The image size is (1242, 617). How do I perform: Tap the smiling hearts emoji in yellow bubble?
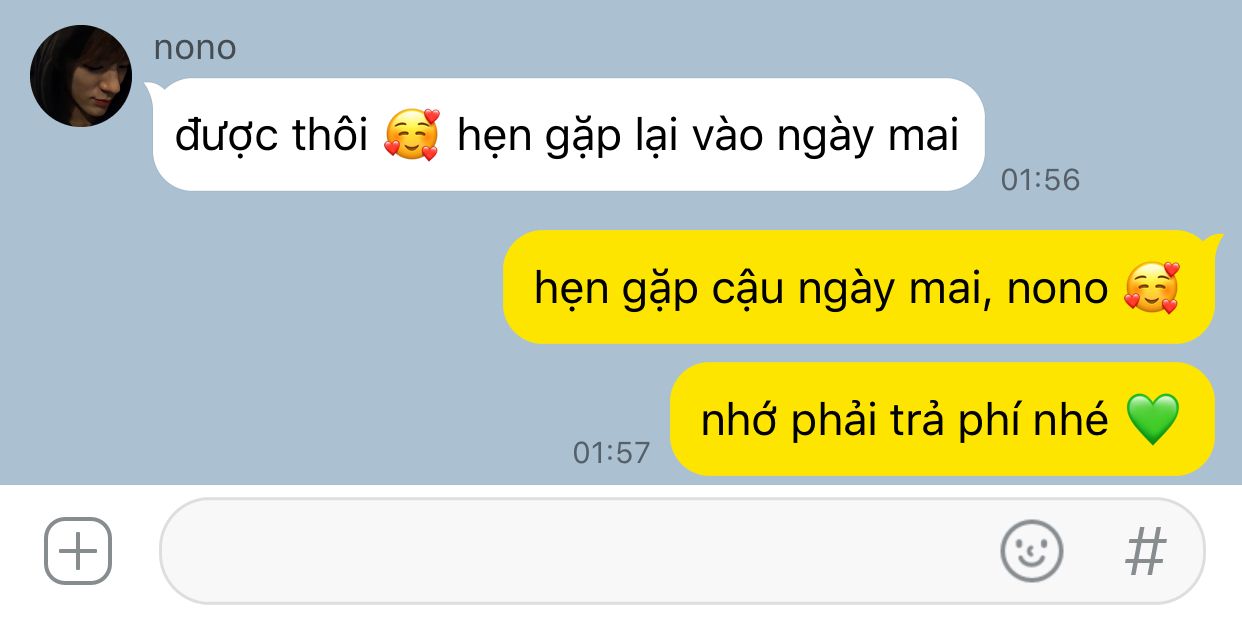point(1152,288)
